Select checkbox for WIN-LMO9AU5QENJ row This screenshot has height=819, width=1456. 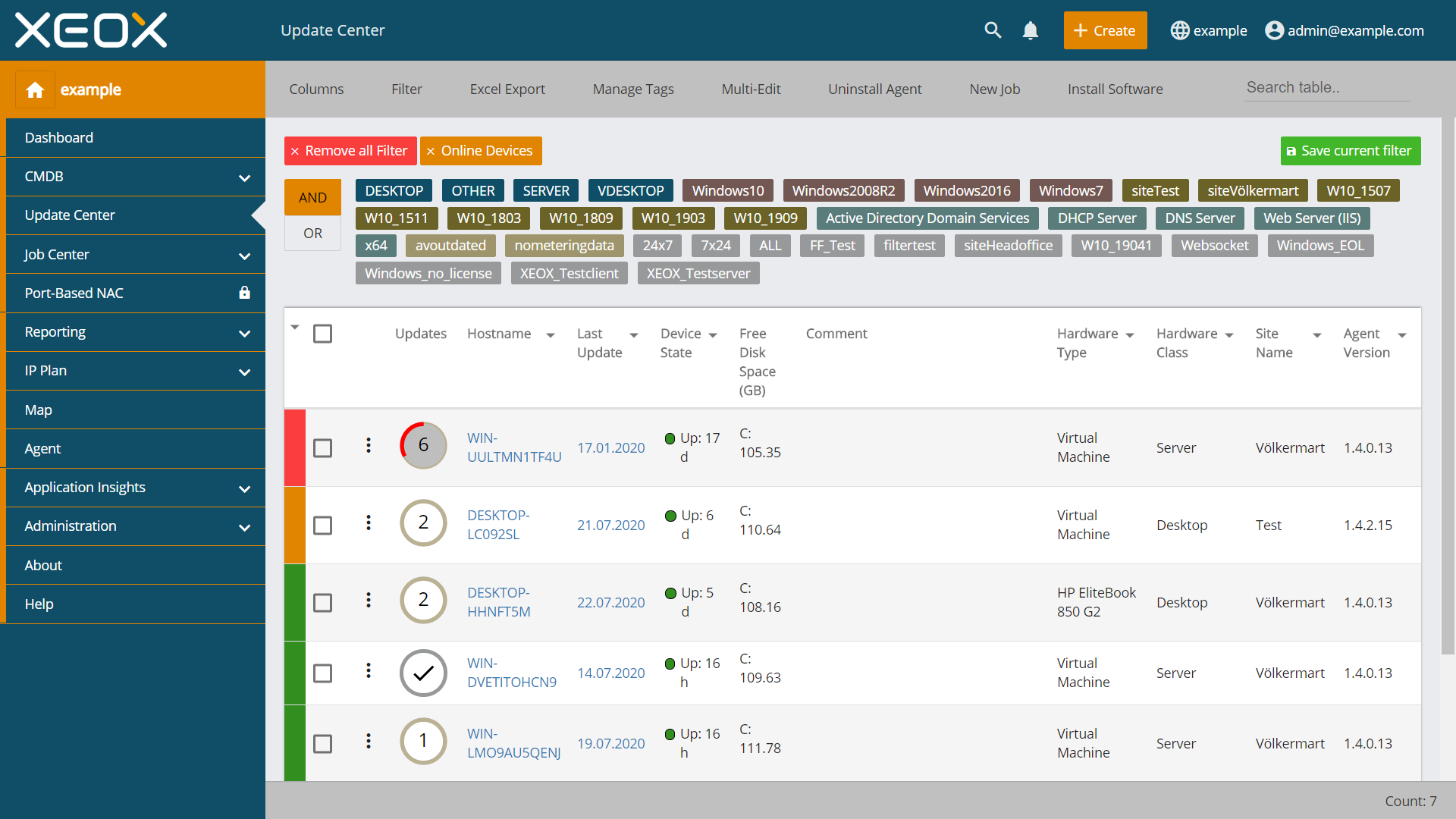pyautogui.click(x=322, y=744)
